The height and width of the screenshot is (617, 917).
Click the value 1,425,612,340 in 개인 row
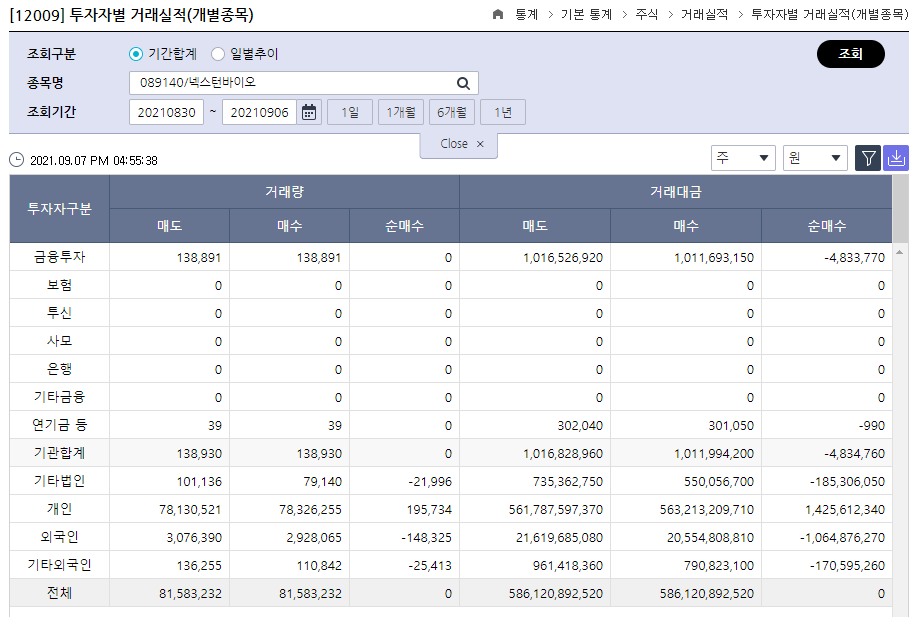(x=845, y=510)
